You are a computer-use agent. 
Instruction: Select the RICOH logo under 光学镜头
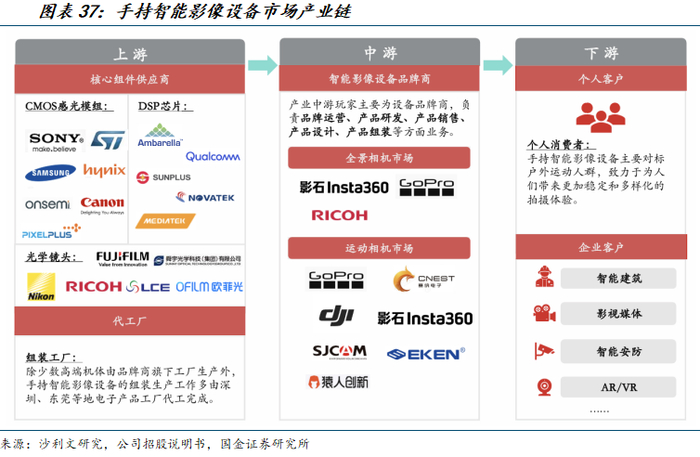[x=94, y=287]
